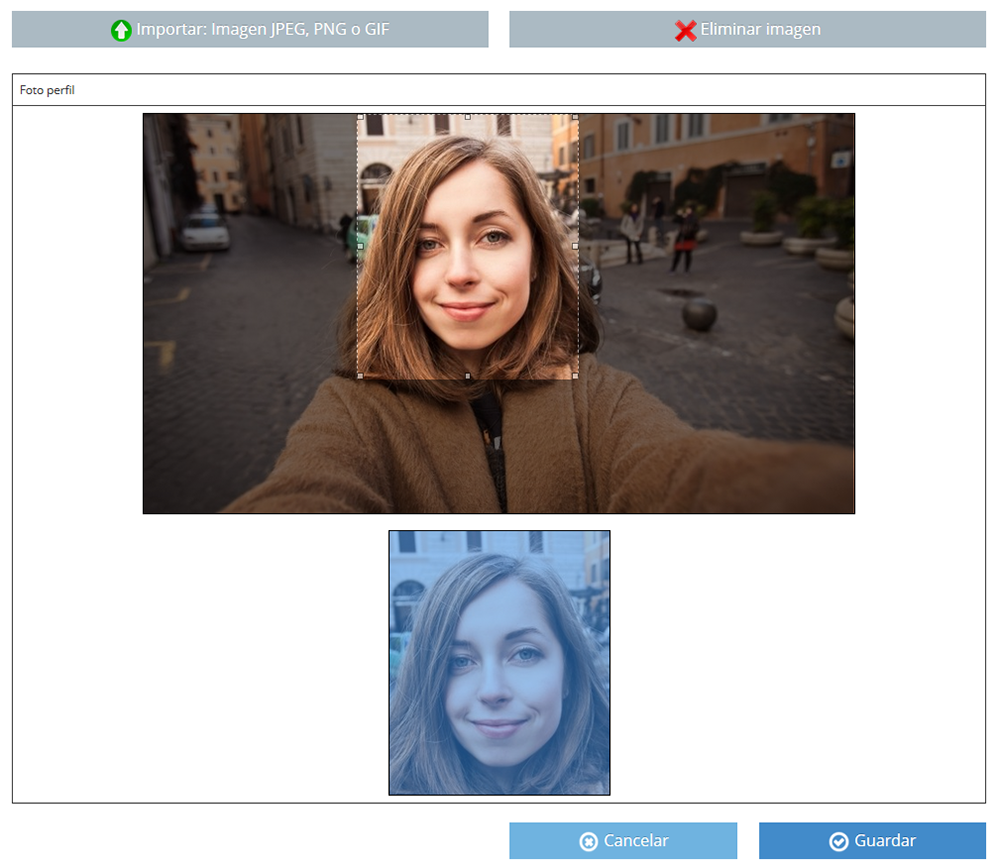Grab the middle-left crop handle

click(359, 246)
